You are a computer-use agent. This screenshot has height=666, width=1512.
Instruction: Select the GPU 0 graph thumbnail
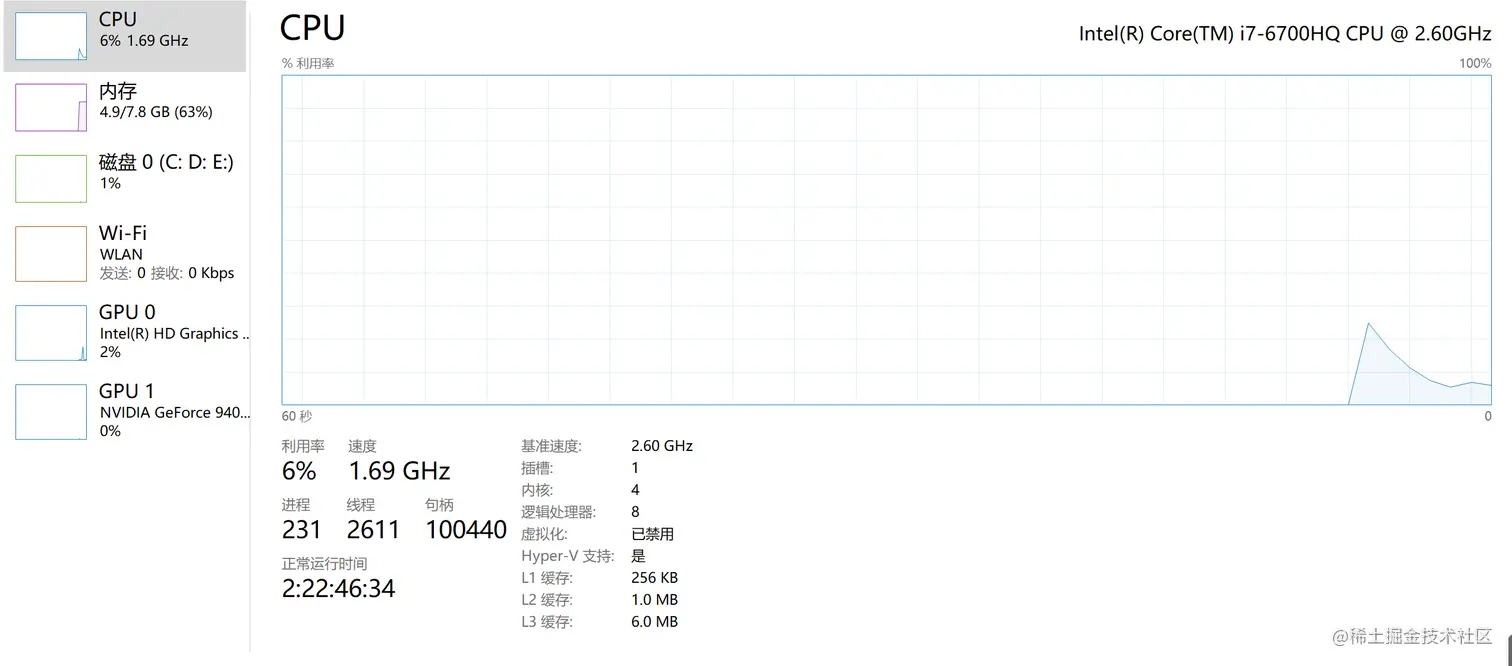[51, 333]
